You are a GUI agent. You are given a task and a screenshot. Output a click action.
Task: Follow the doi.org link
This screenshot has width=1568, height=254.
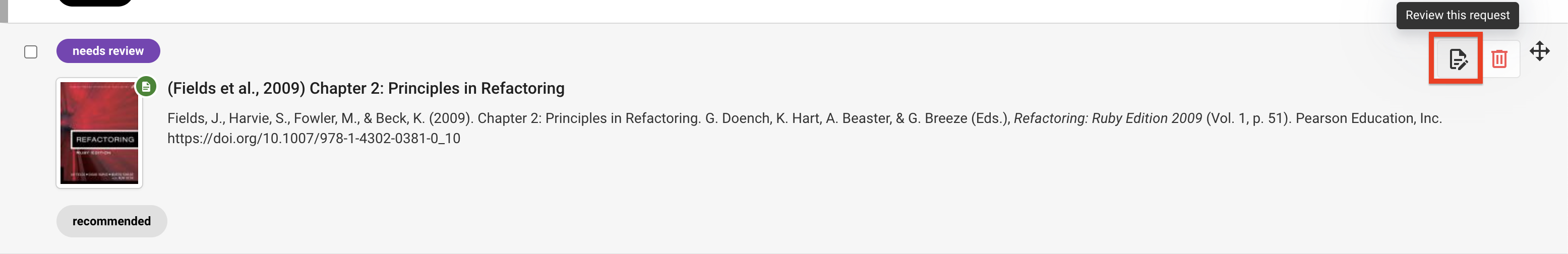point(314,138)
